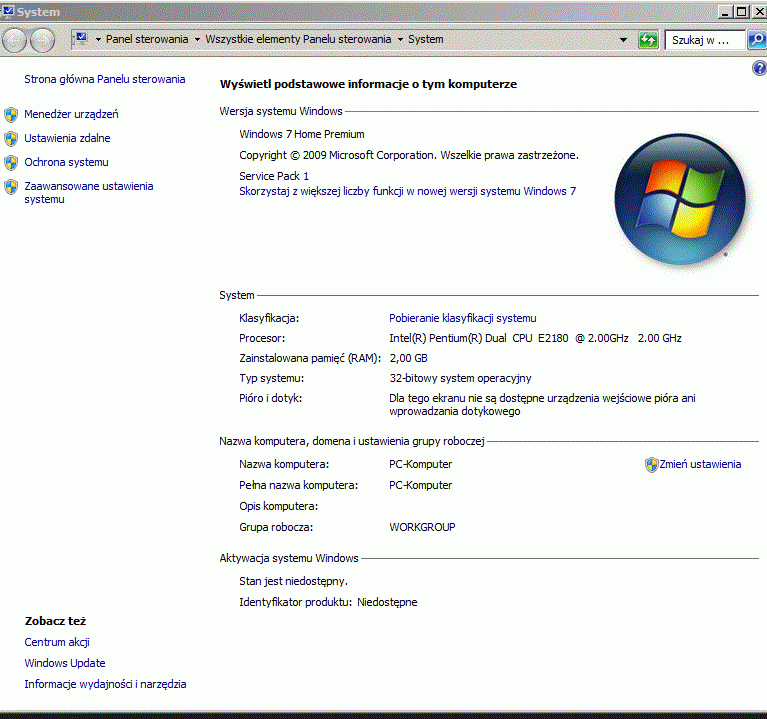
Task: Click the System window title bar icon
Action: pyautogui.click(x=8, y=11)
